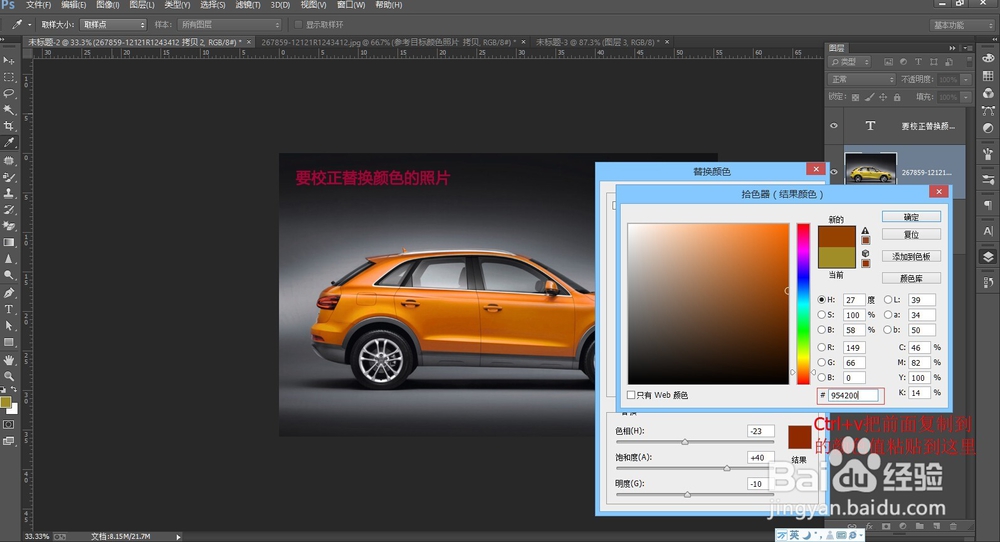Select the Pen tool
Screen dimensions: 1000x542
9,293
